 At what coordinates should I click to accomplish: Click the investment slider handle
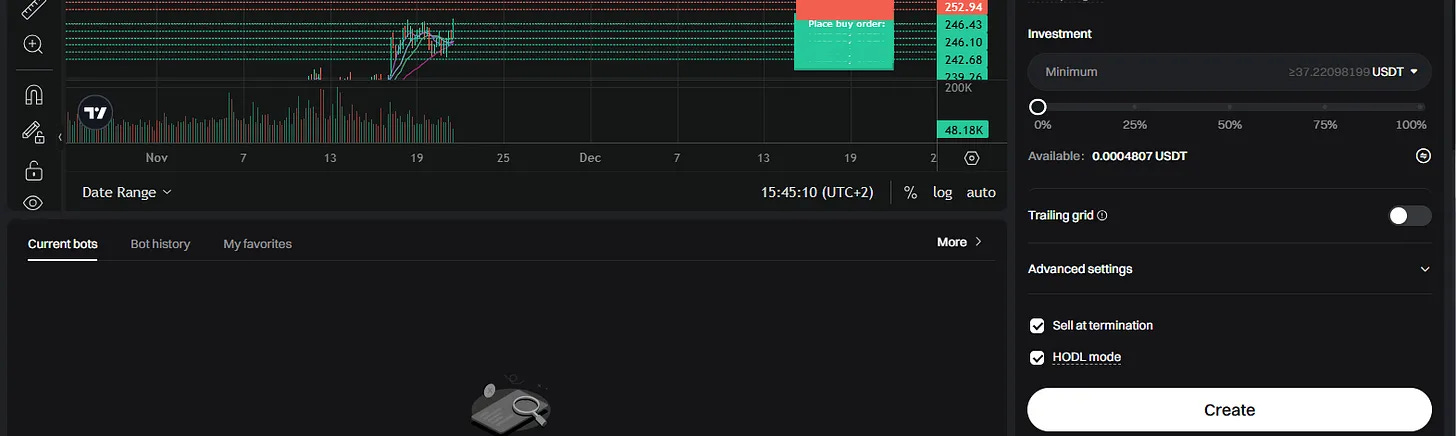coord(1038,106)
